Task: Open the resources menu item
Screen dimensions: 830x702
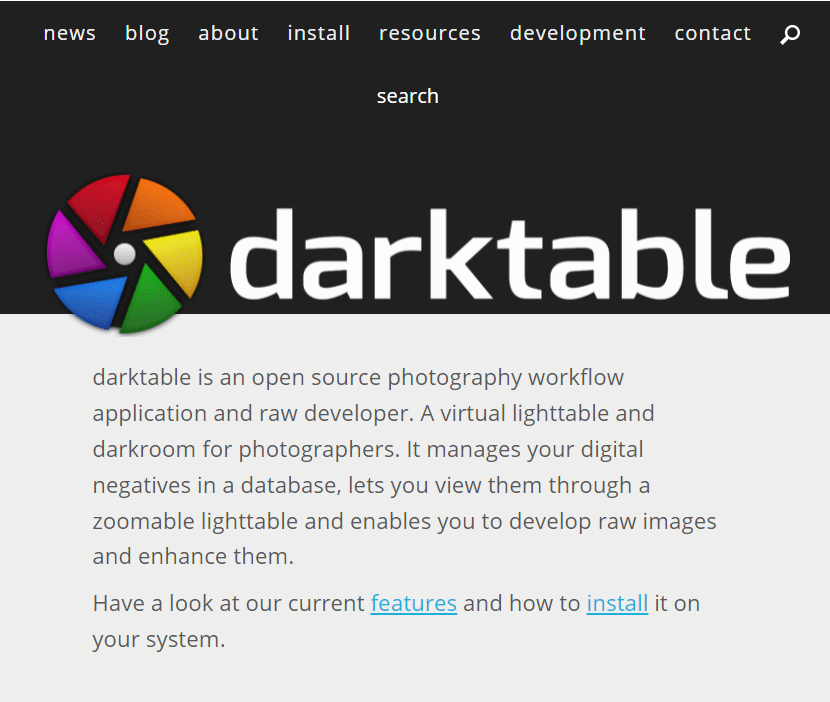Action: [430, 33]
